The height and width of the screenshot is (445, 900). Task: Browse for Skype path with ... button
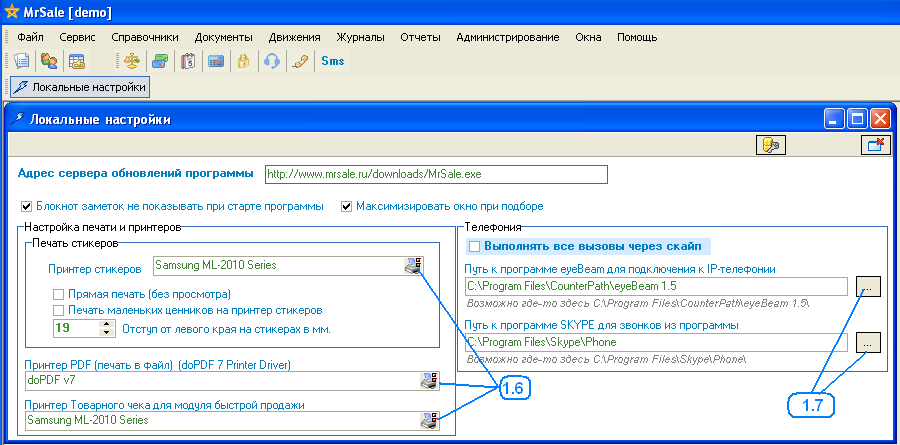[868, 342]
